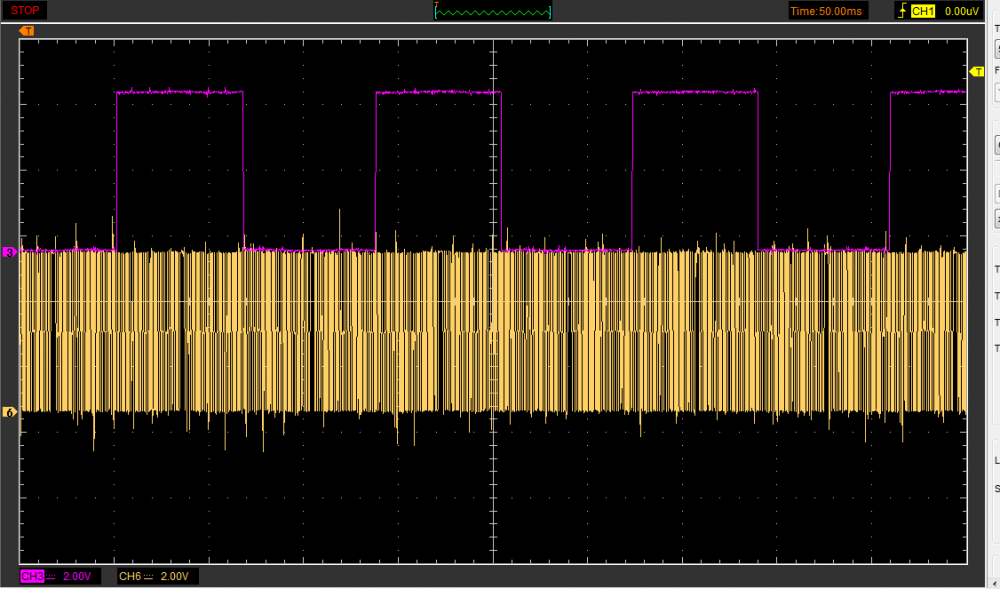Toggle the CH3 channel label in status bar
Screen dimensions: 1000x589
coord(32,576)
